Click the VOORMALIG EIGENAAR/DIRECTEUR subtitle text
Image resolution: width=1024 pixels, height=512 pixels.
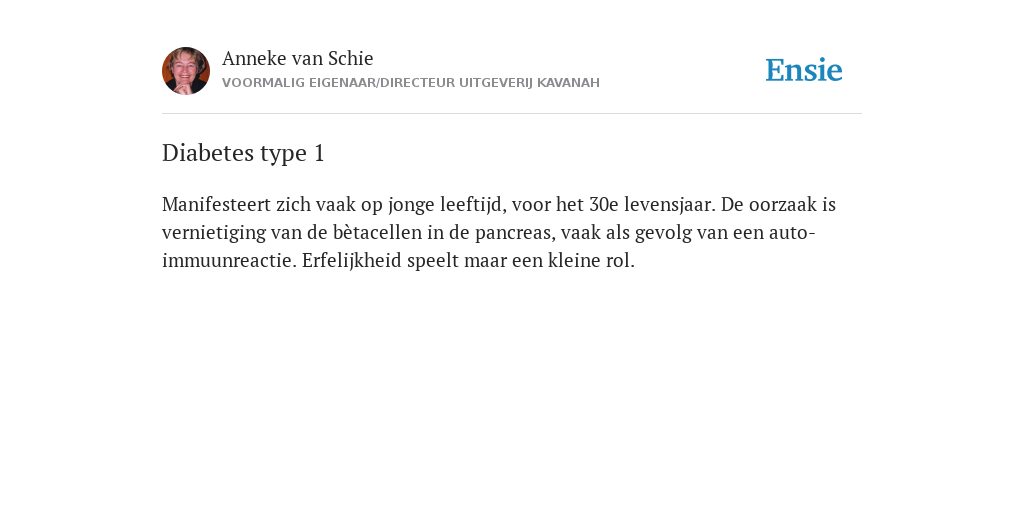[339, 83]
